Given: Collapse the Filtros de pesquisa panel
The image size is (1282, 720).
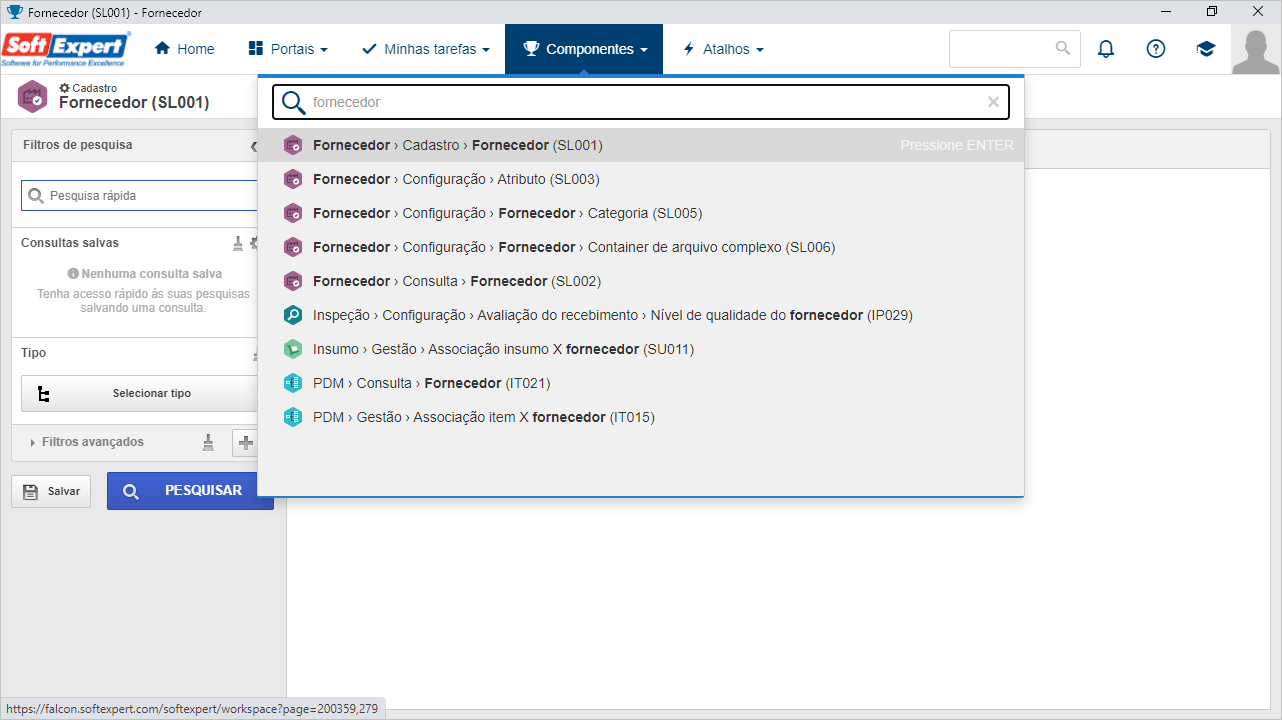Looking at the screenshot, I should (x=254, y=146).
